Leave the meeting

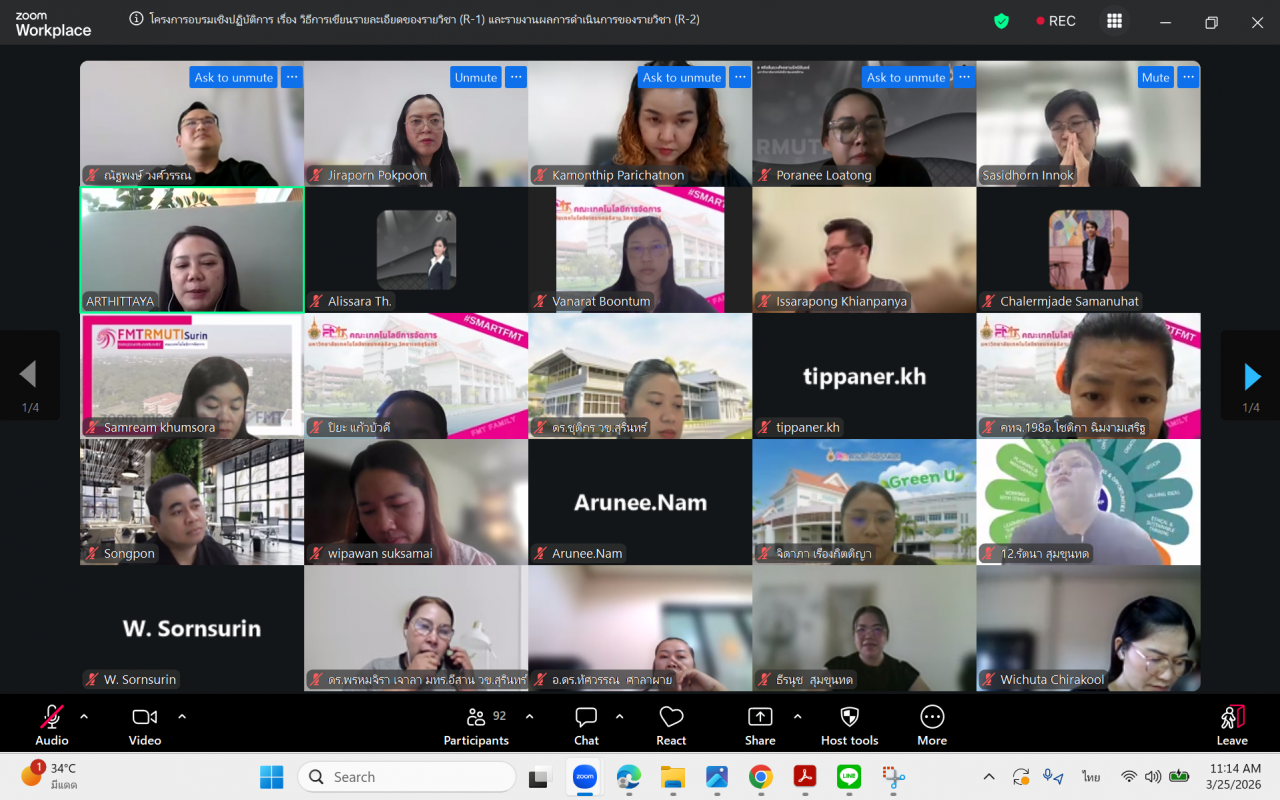point(1232,725)
